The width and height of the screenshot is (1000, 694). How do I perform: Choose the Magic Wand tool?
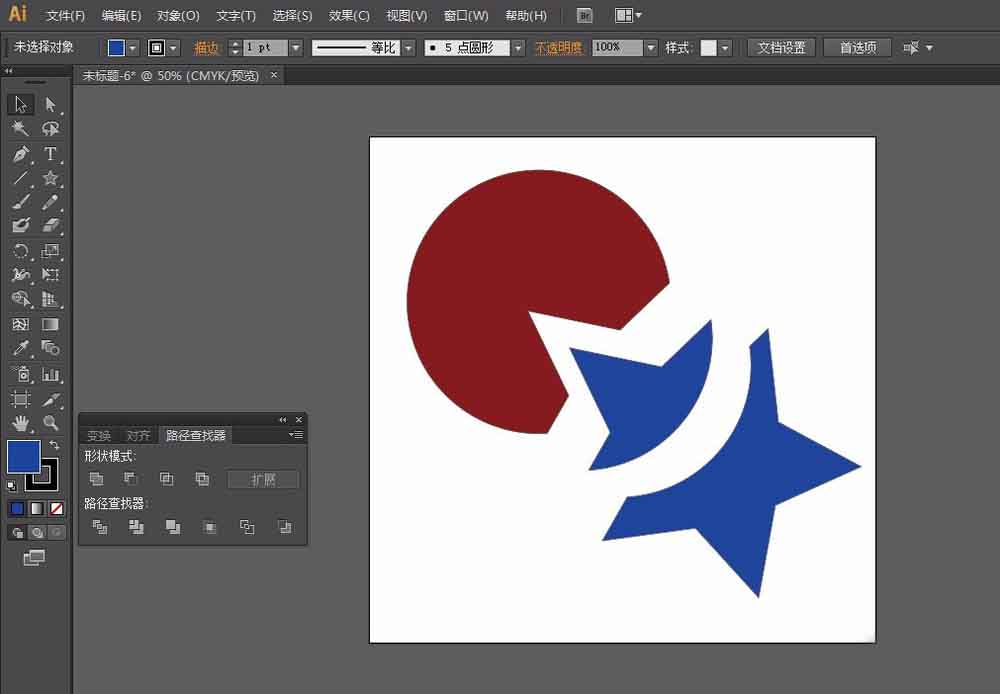20,129
